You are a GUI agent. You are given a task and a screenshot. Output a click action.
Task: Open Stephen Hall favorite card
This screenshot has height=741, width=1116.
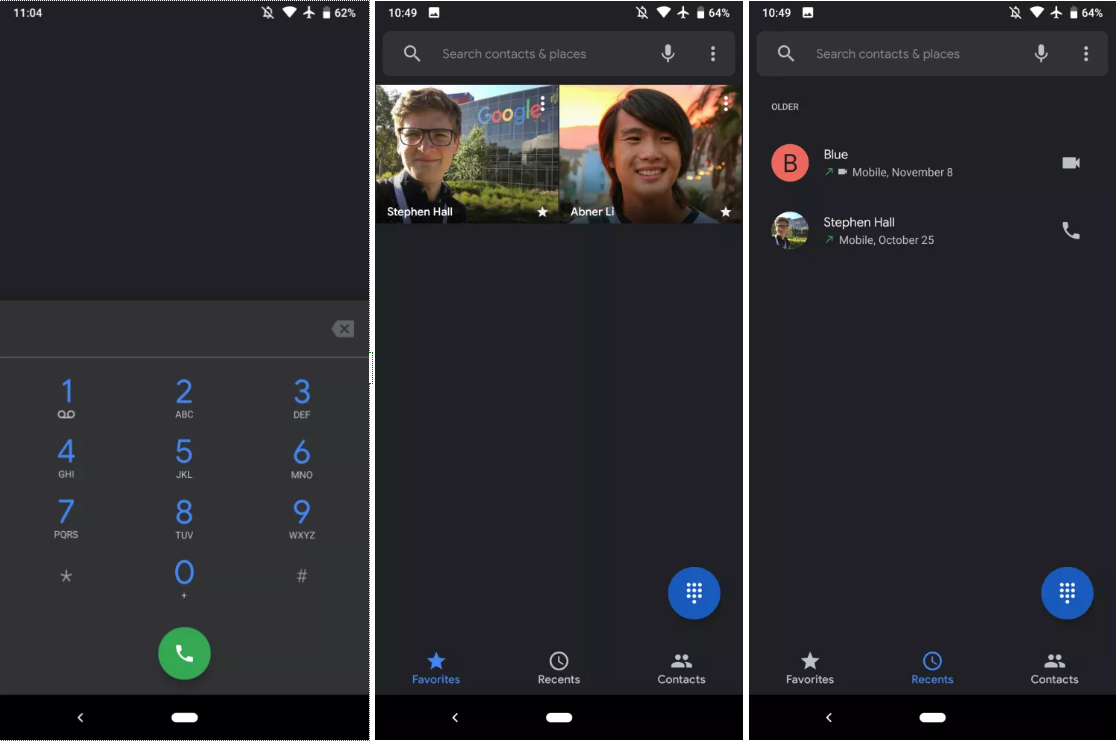(x=468, y=154)
